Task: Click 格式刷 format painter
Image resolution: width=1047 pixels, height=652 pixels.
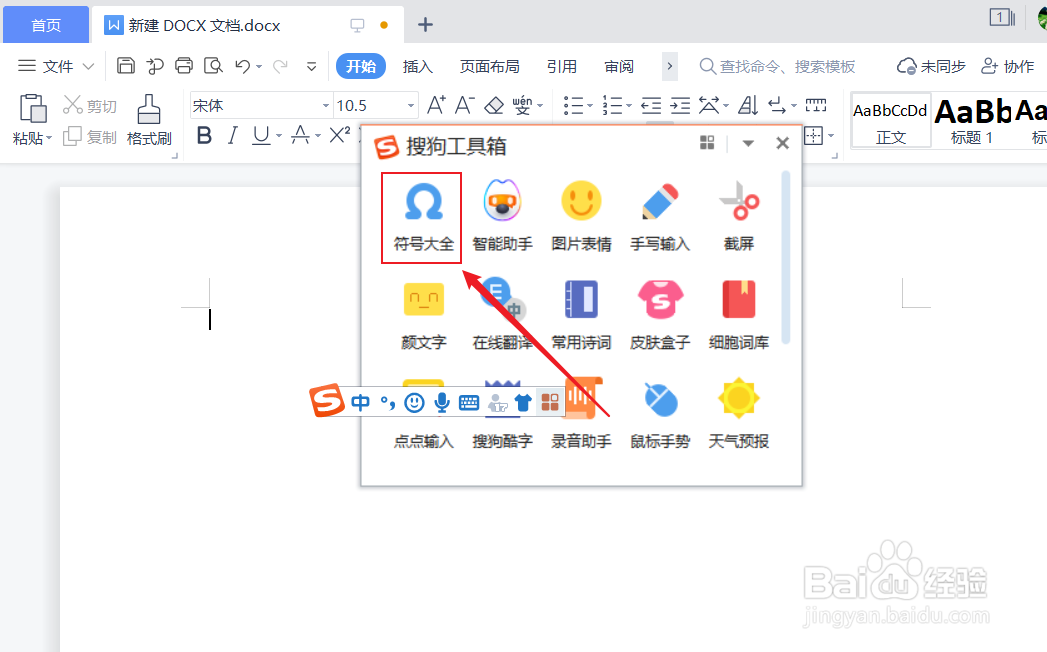Action: [x=149, y=120]
